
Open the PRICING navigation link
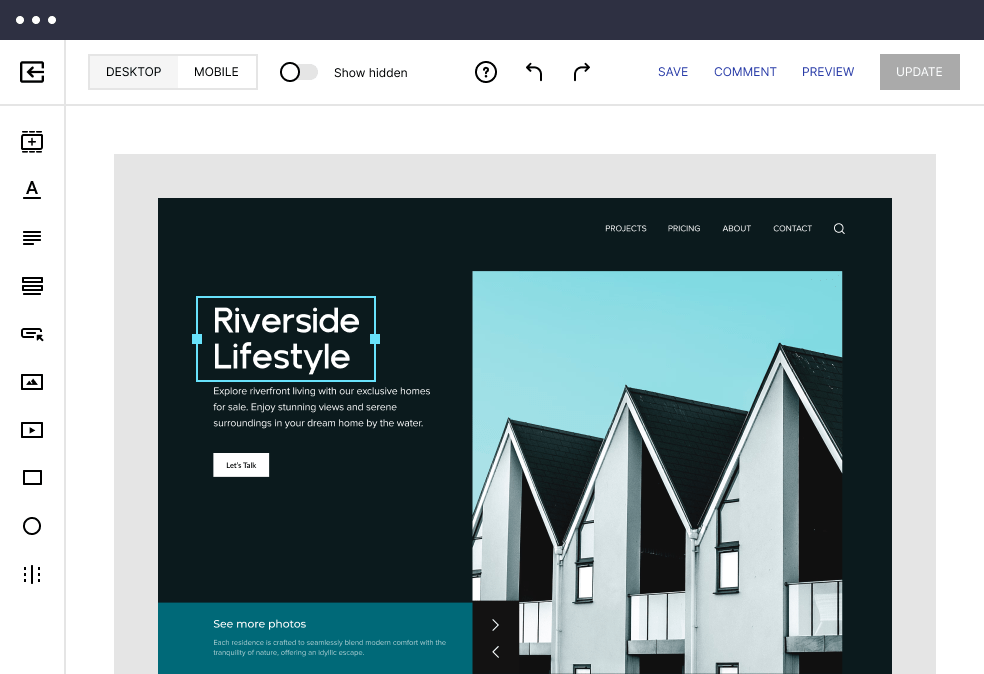(684, 228)
